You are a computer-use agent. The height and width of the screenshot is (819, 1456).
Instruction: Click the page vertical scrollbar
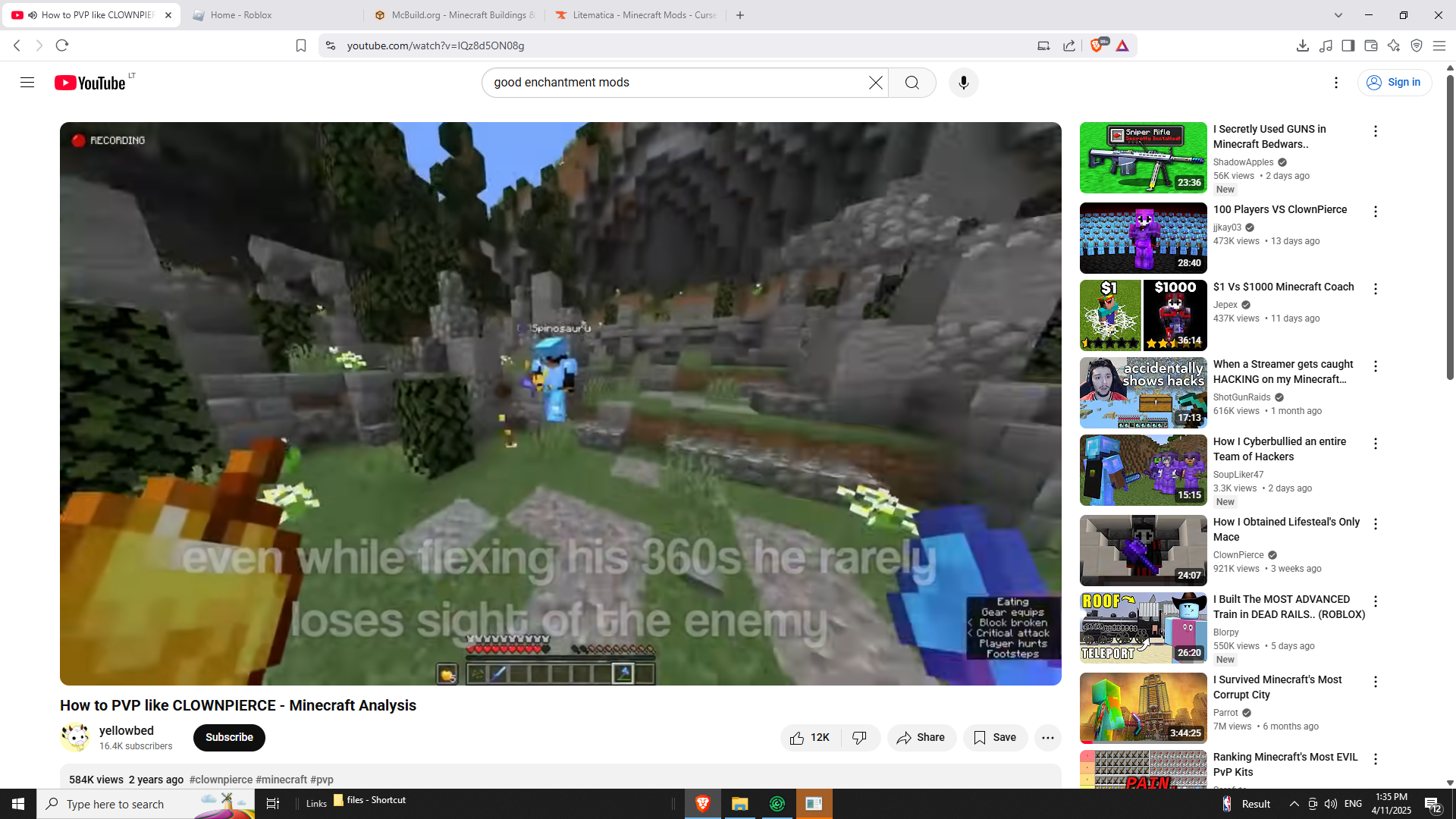[x=1449, y=227]
